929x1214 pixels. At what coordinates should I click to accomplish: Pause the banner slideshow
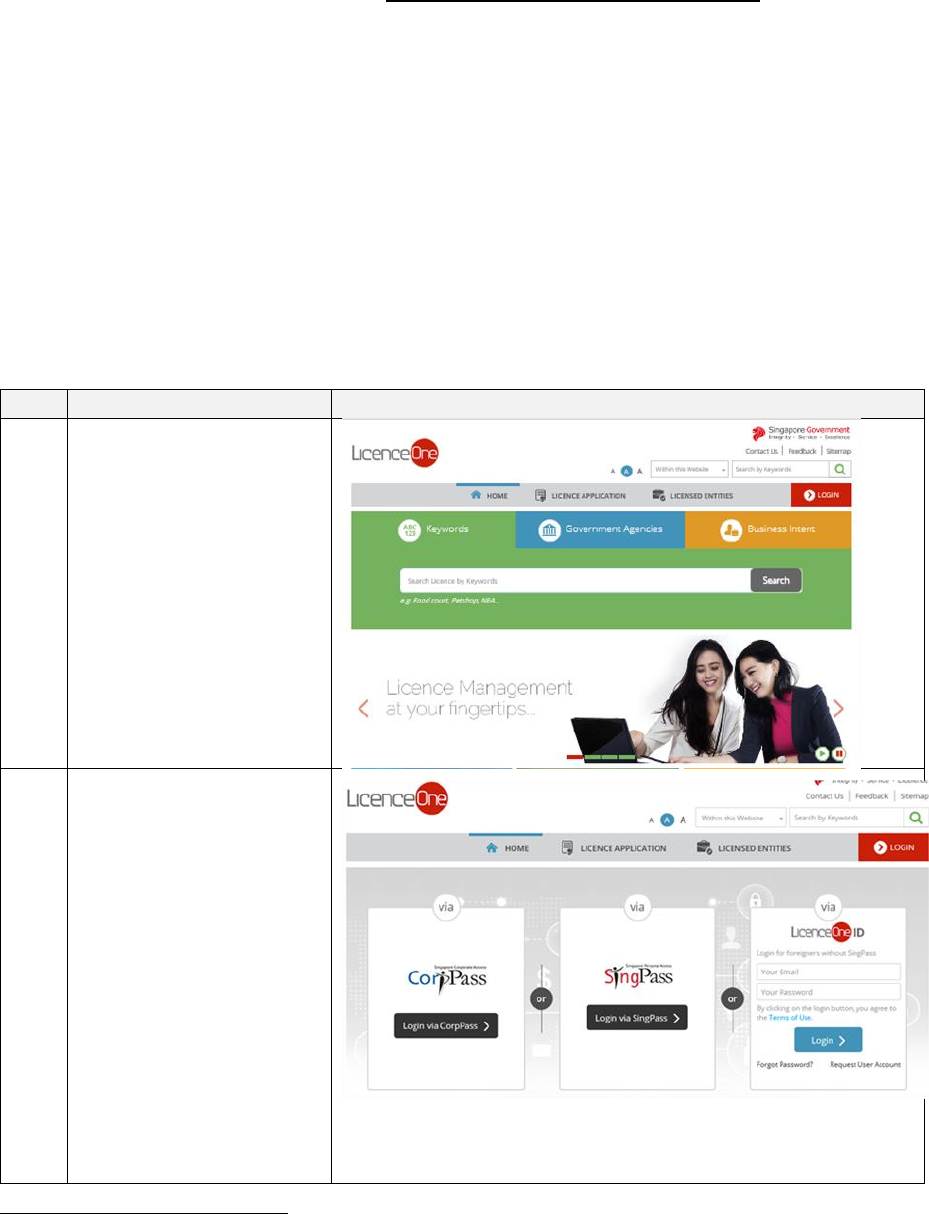click(x=839, y=753)
